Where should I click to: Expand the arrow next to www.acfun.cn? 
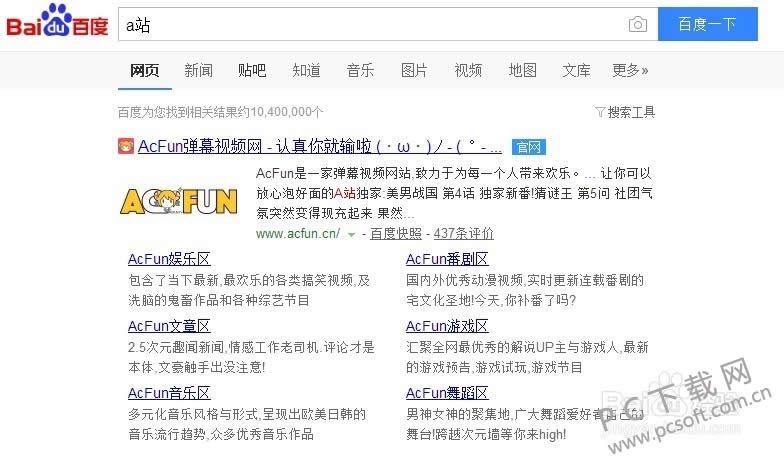click(x=352, y=234)
